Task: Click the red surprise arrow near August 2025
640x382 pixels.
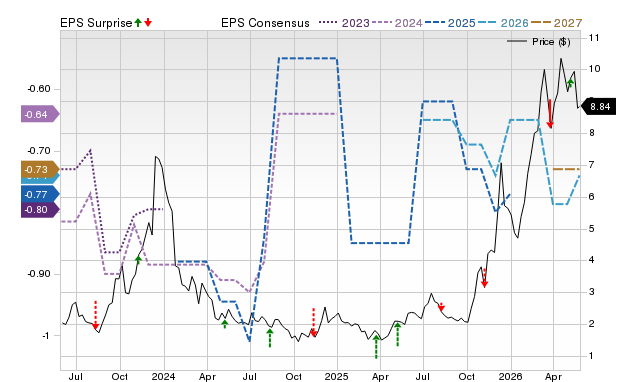Action: coord(441,307)
